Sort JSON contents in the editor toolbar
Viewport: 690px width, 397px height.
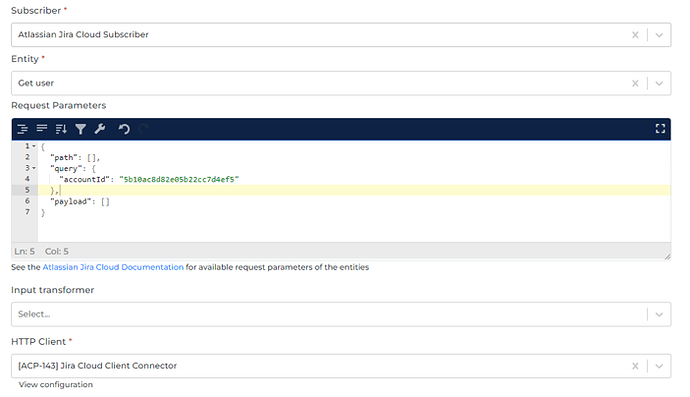tap(61, 129)
